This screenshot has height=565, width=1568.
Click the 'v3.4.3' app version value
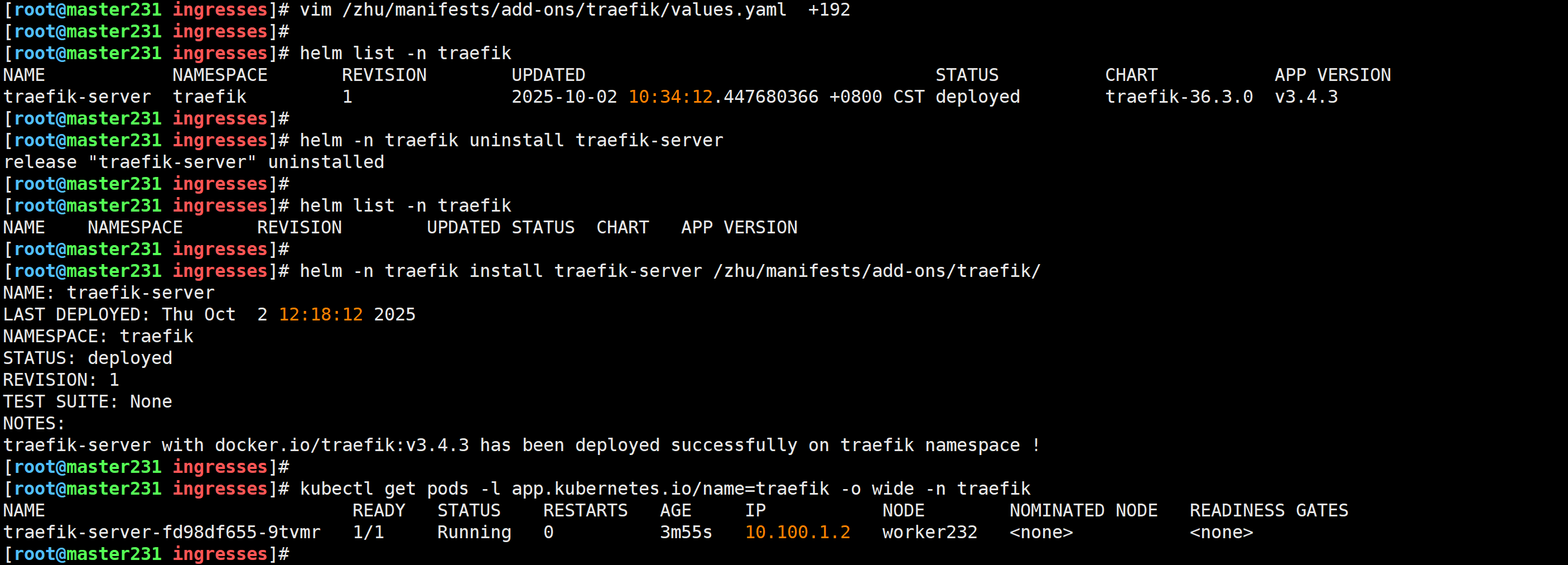tap(1306, 97)
